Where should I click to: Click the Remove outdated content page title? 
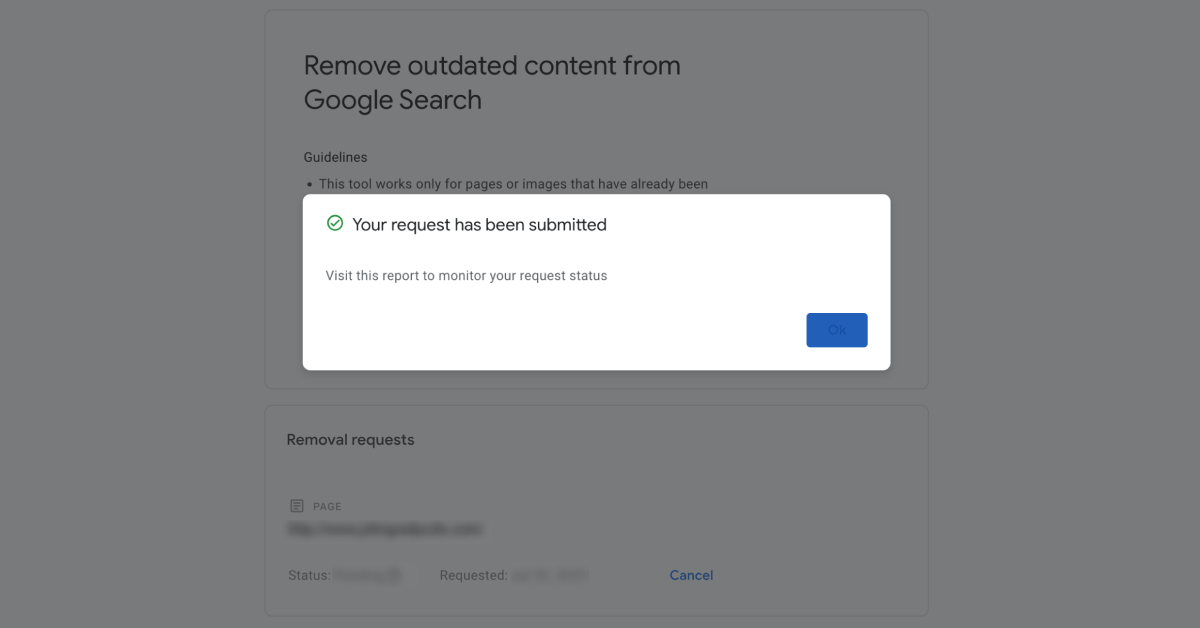point(492,82)
